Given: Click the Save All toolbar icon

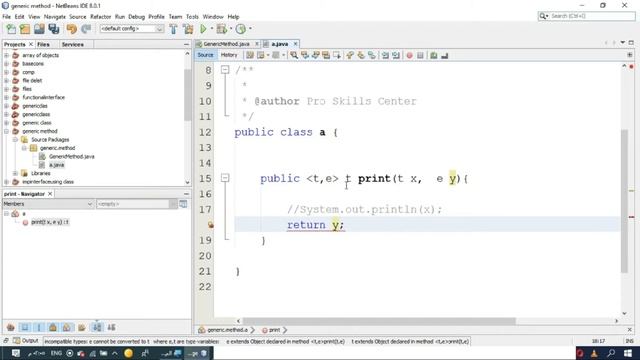Looking at the screenshot, I should point(53,29).
